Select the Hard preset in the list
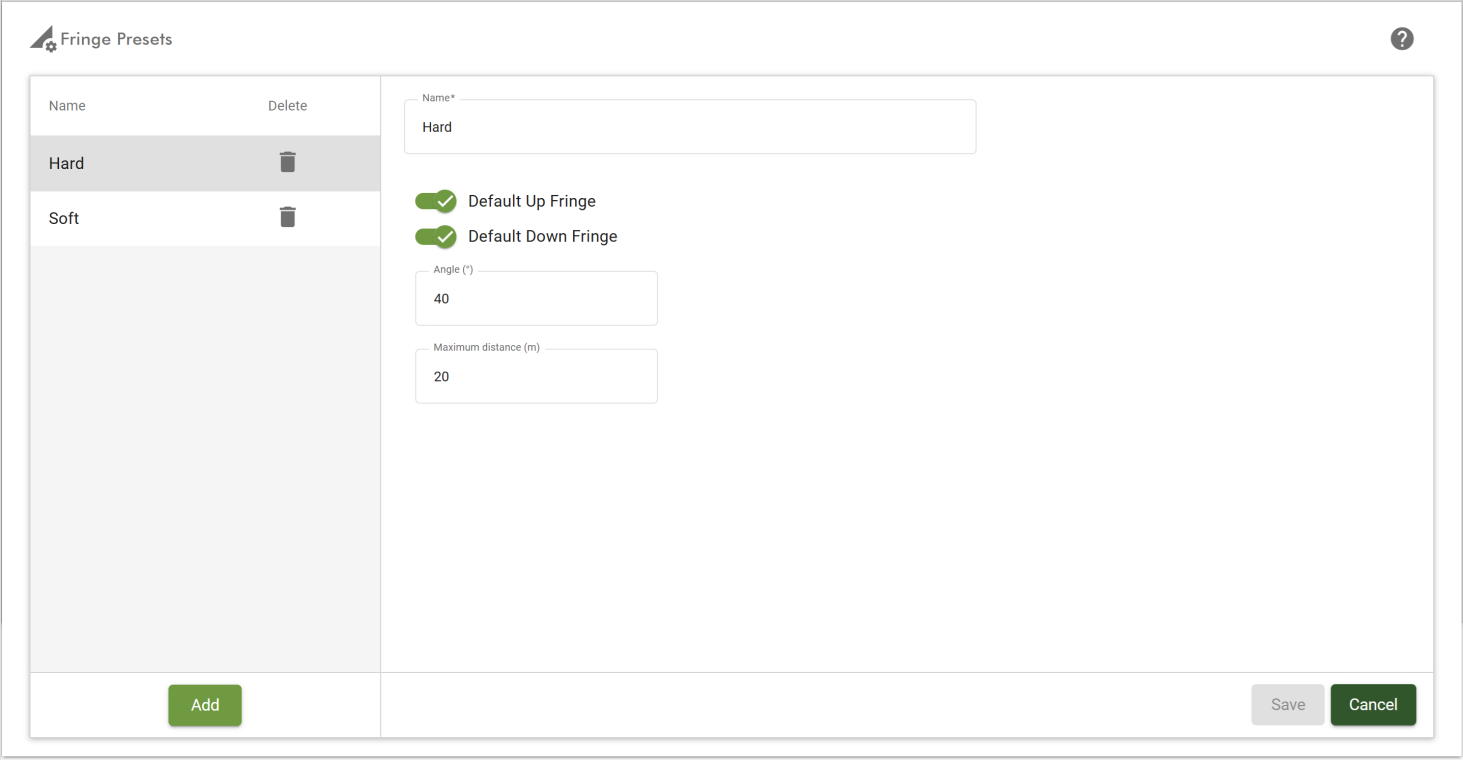The image size is (1463, 760). [67, 163]
